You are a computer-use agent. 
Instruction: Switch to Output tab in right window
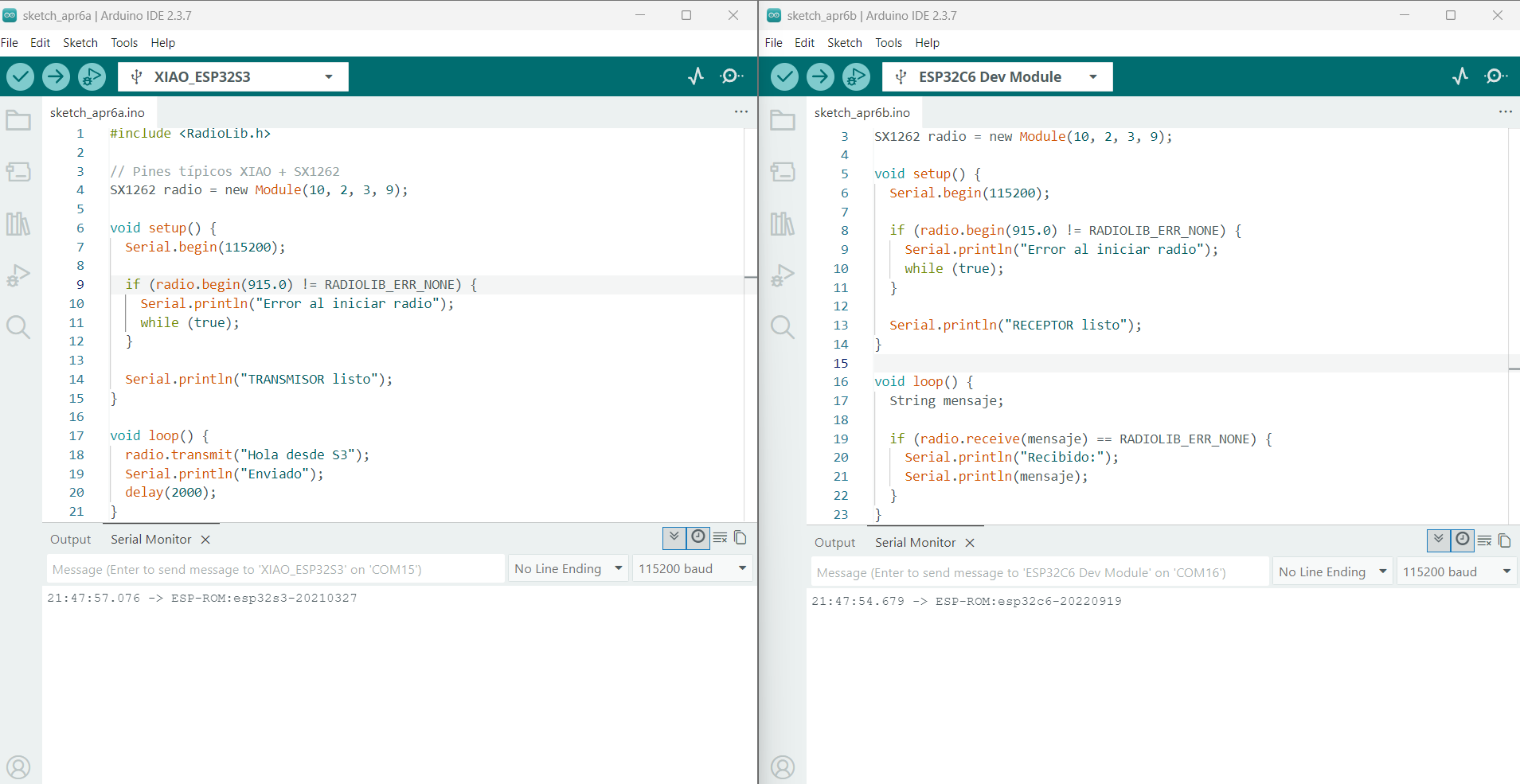pyautogui.click(x=834, y=542)
